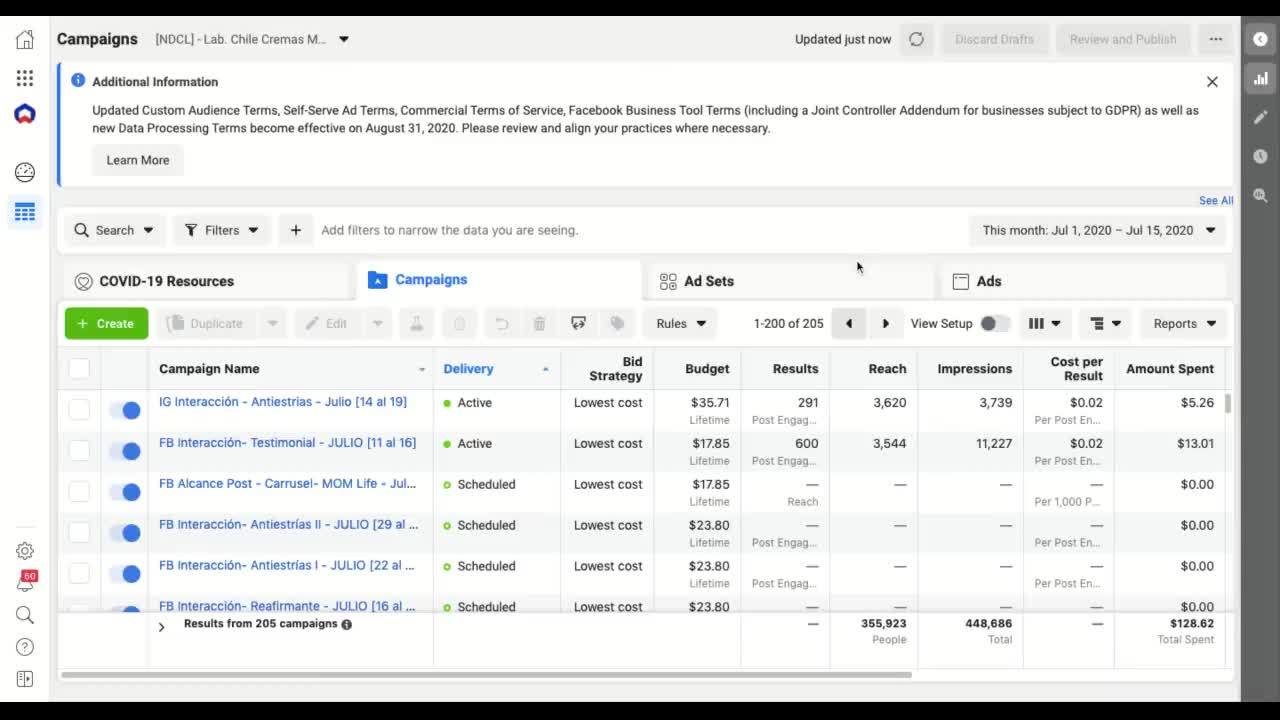1280x720 pixels.
Task: Toggle off the IG Interacción Antiestrias campaign
Action: click(125, 410)
